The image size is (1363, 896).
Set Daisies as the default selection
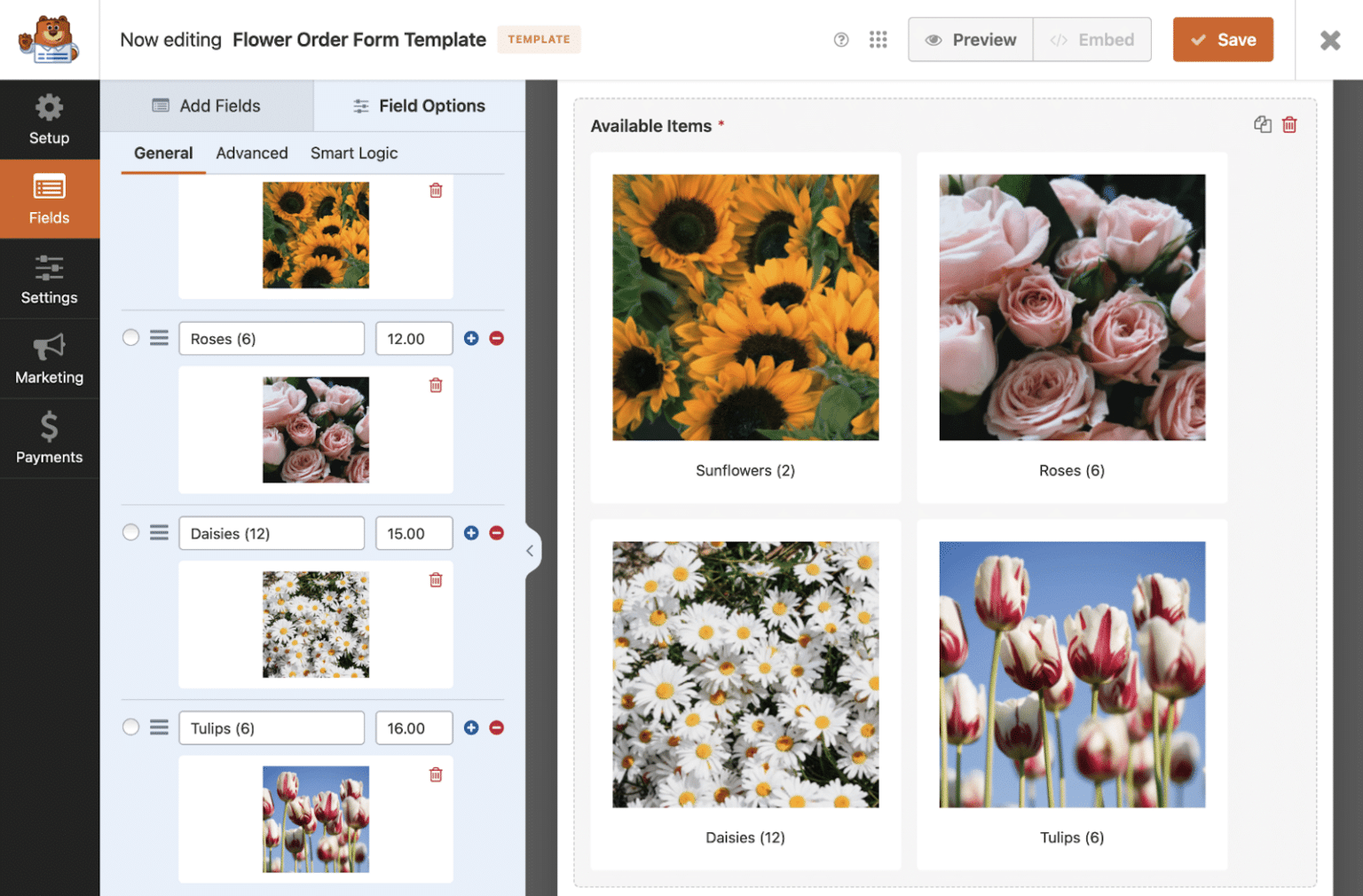click(x=130, y=532)
